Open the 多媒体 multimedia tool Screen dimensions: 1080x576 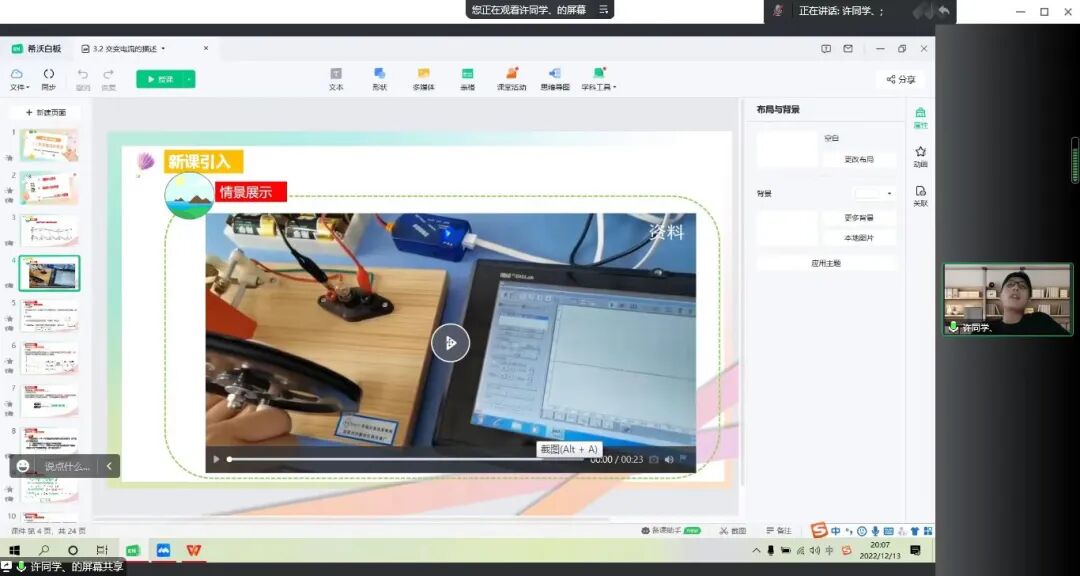point(423,80)
